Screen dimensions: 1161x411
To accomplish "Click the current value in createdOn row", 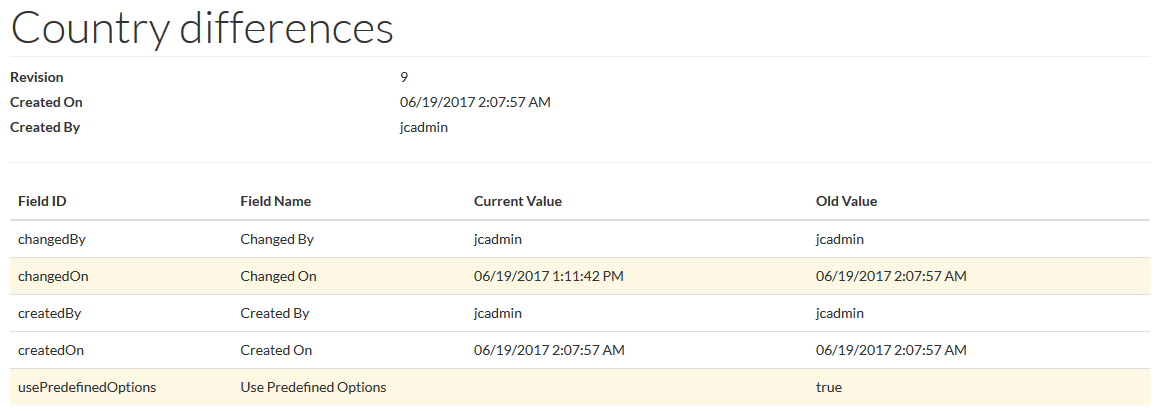I will point(549,350).
